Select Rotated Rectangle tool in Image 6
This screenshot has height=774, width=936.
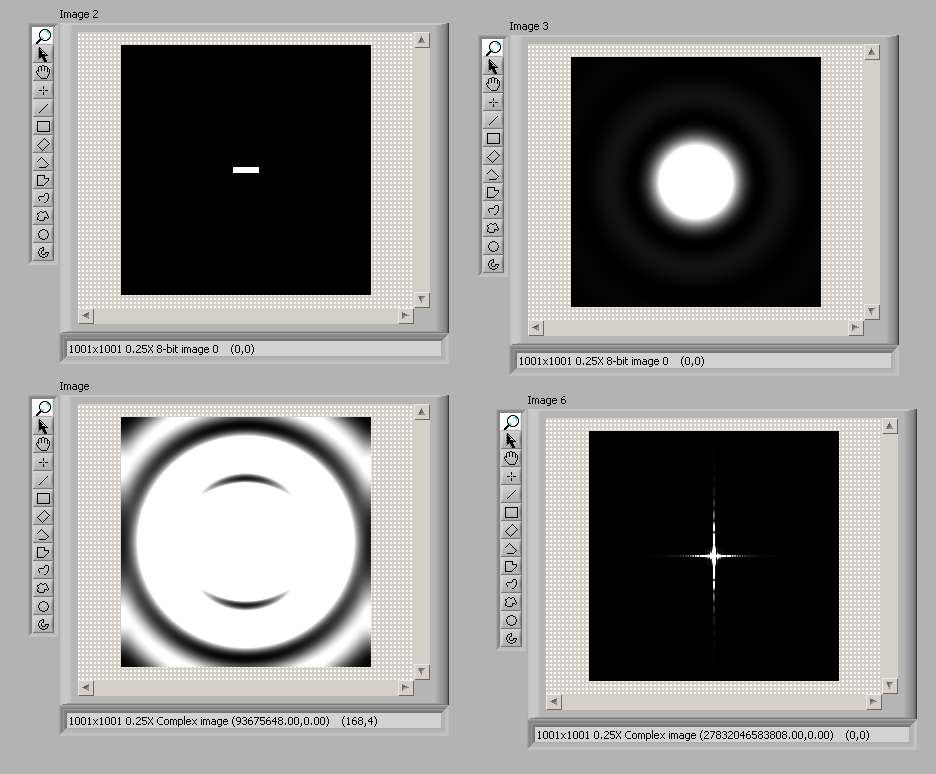[x=511, y=530]
